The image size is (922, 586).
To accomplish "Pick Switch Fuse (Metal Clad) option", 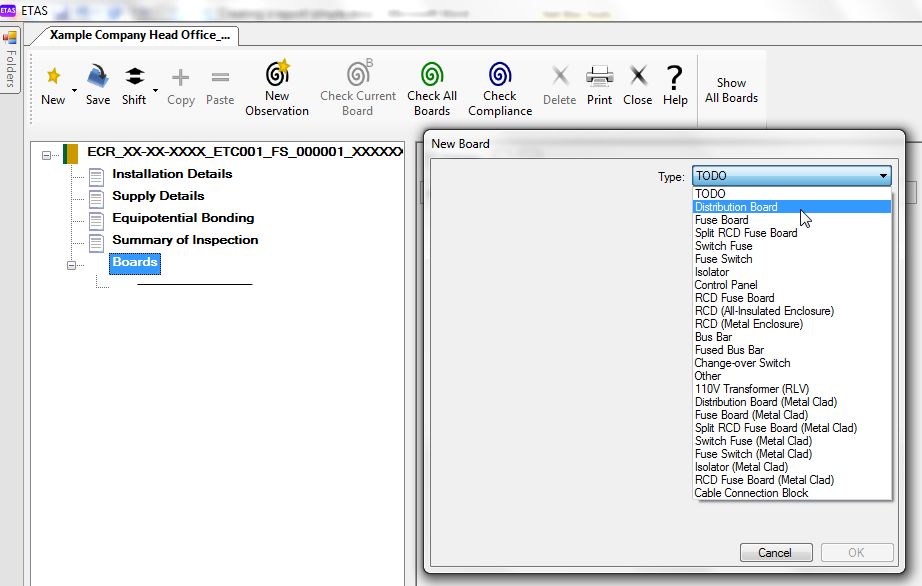I will 792,441.
